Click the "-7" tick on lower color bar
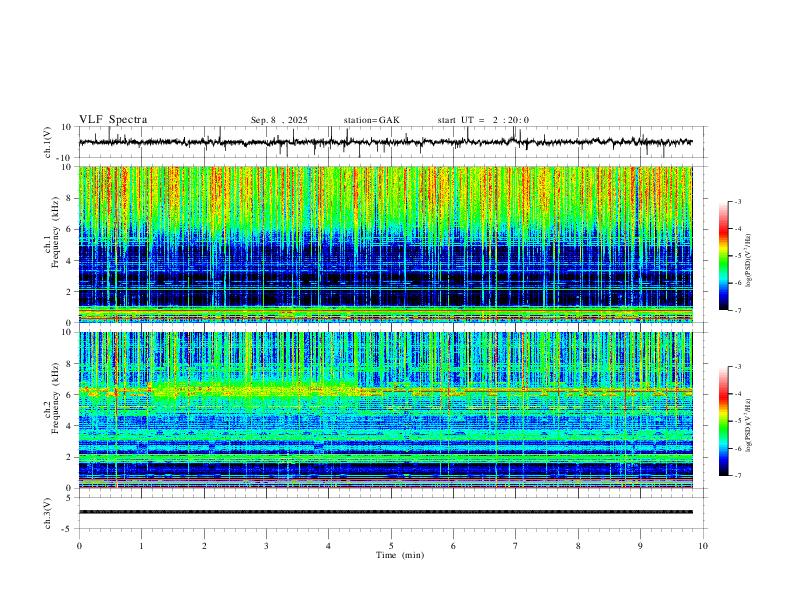This screenshot has height=612, width=792. (x=737, y=476)
